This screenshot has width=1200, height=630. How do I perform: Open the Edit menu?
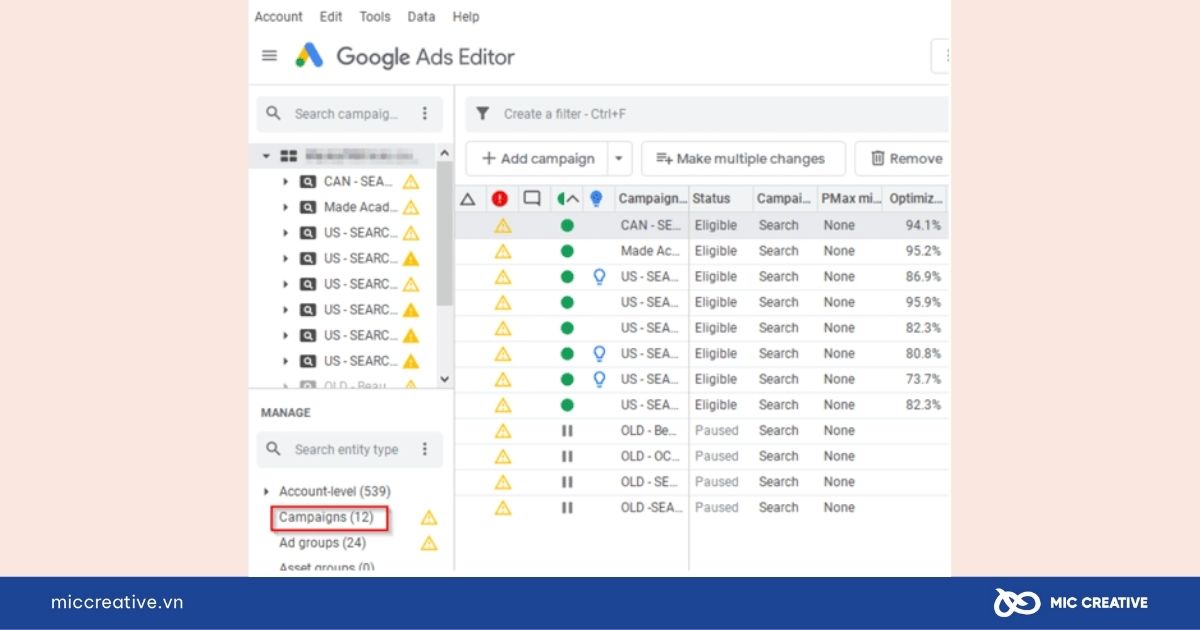click(331, 17)
